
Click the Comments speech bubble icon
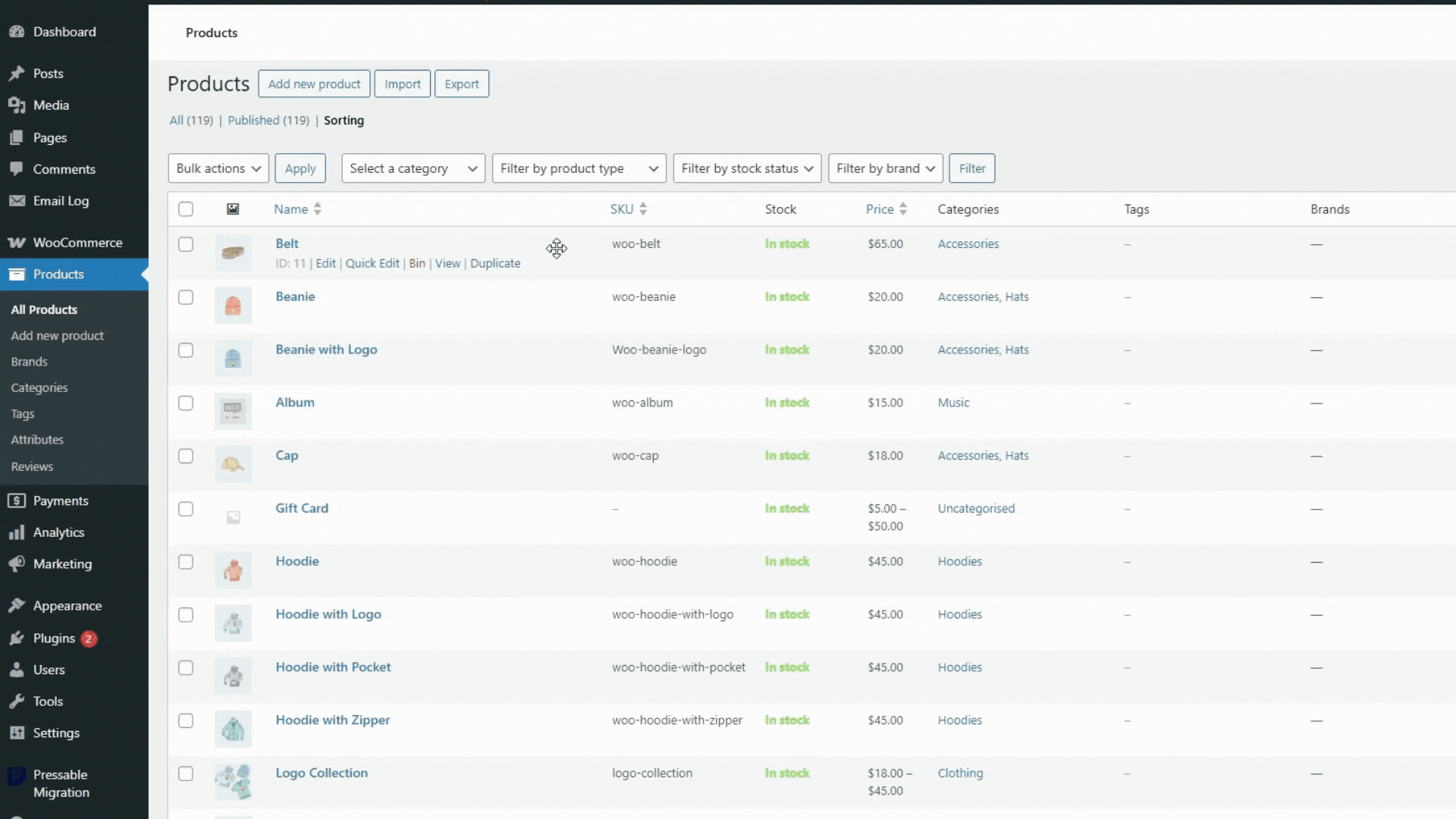coord(17,169)
